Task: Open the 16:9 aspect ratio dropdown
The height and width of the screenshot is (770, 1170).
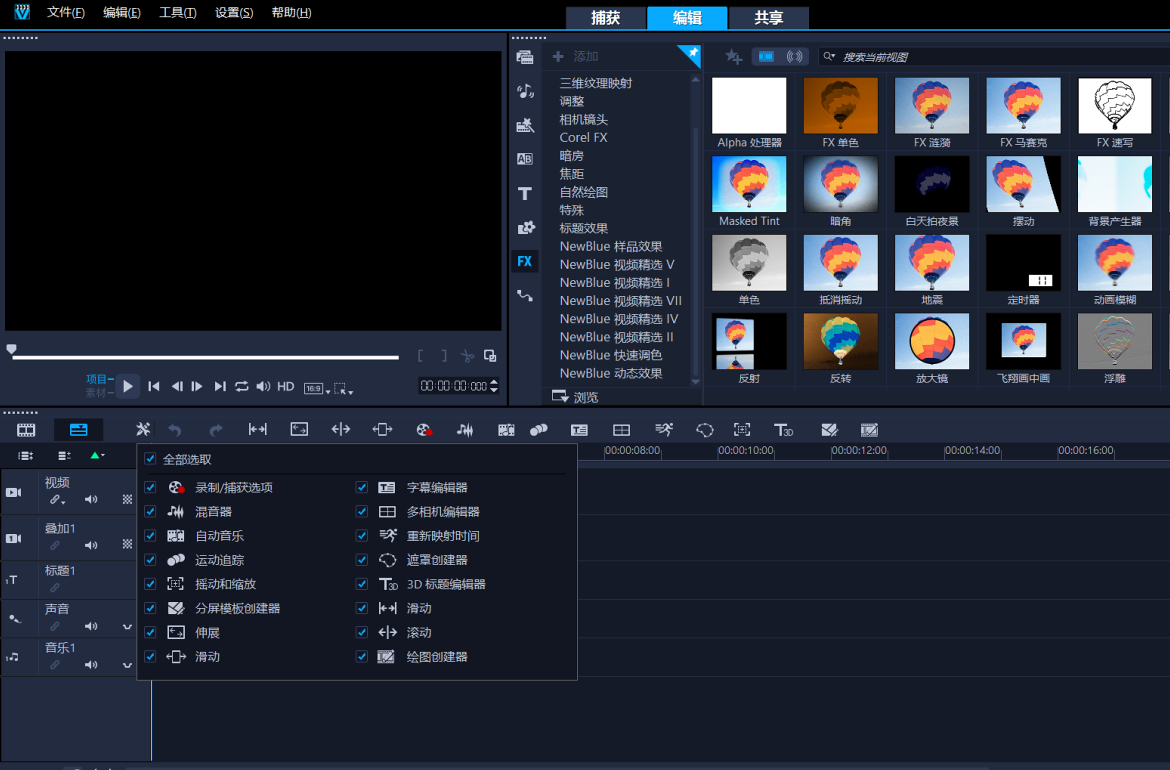Action: point(315,388)
